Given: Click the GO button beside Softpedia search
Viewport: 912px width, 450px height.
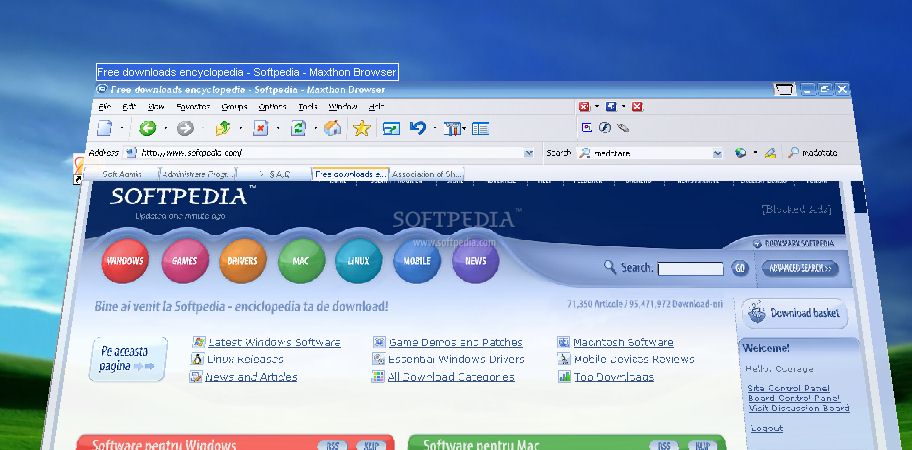Looking at the screenshot, I should [739, 269].
